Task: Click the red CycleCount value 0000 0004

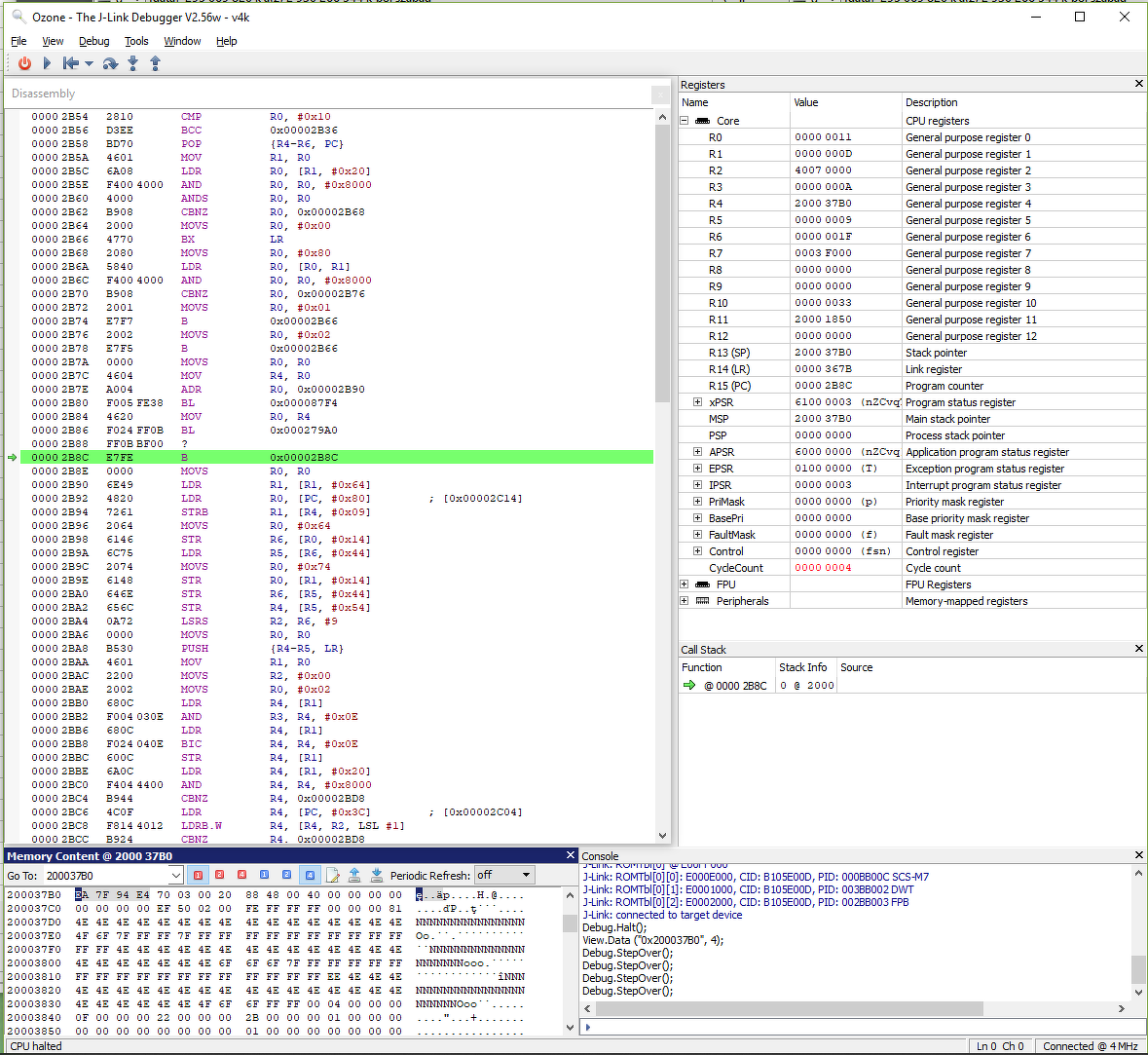Action: pyautogui.click(x=823, y=568)
